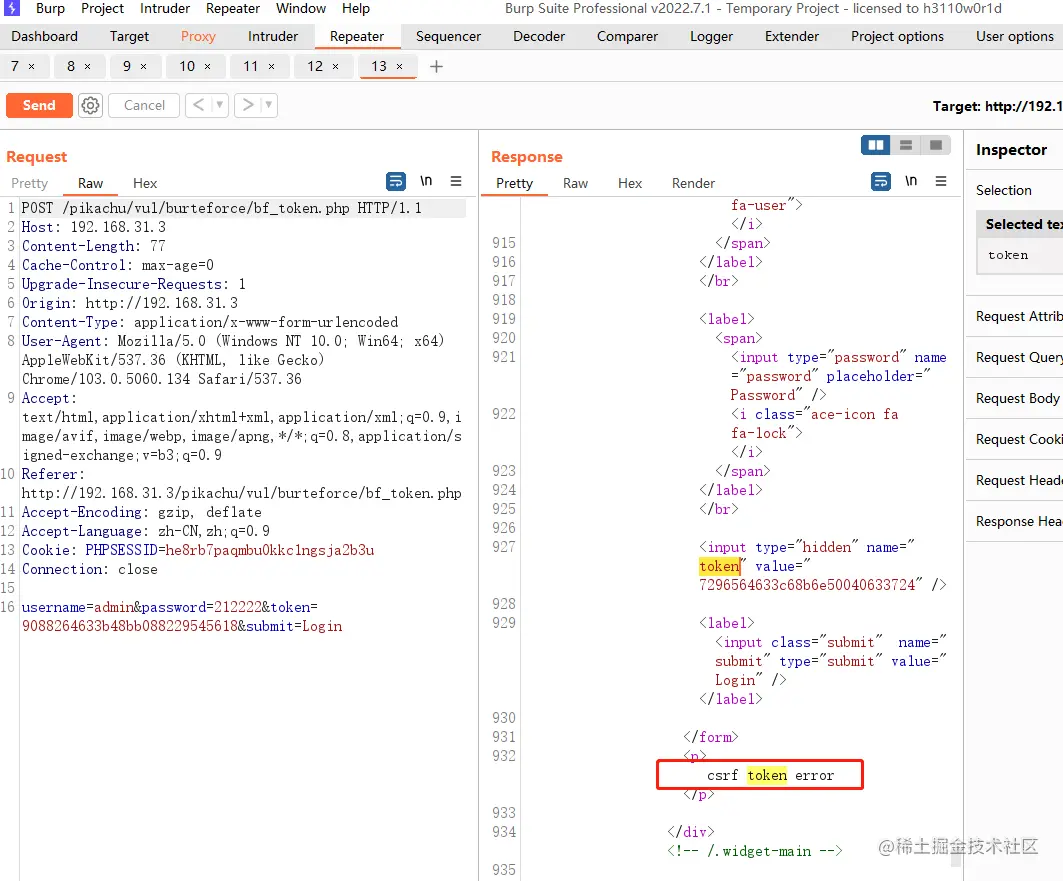Add a new Repeater tab

437,66
